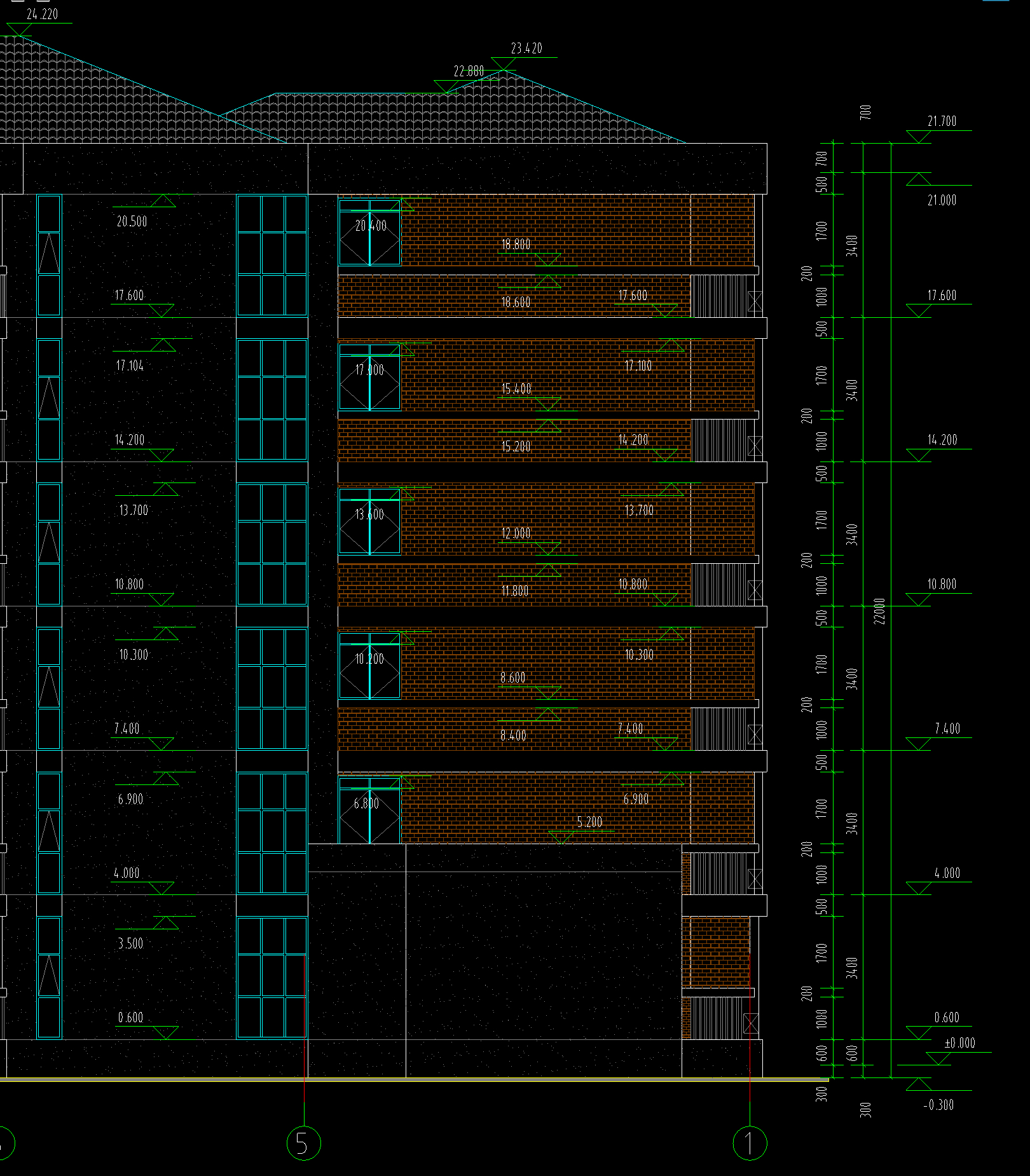Pick the 17.104 elevation text
This screenshot has height=1176, width=1030.
point(130,366)
